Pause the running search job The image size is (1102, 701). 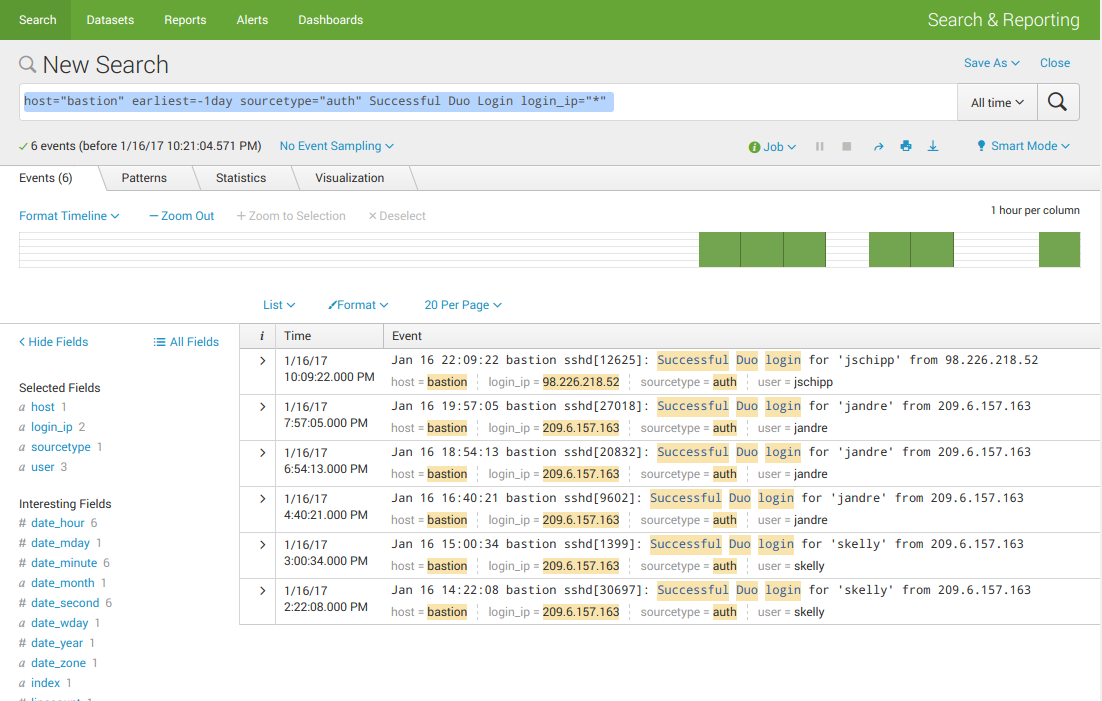pos(820,146)
